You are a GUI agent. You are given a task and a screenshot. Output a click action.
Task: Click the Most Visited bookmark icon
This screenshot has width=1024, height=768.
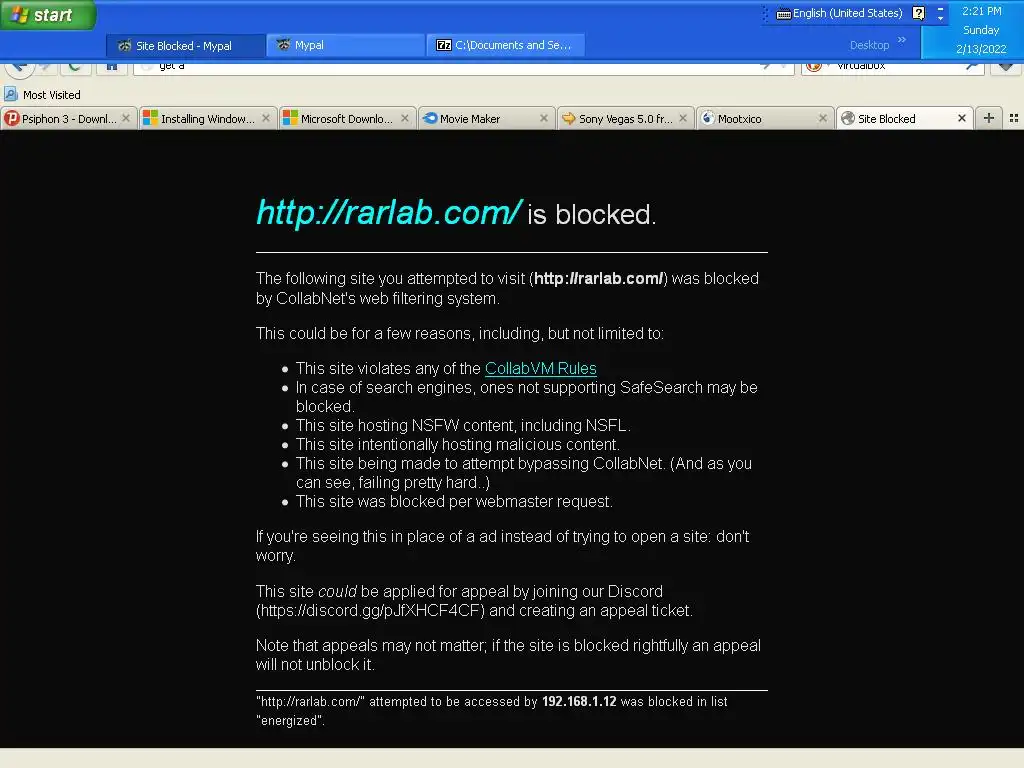coord(10,94)
